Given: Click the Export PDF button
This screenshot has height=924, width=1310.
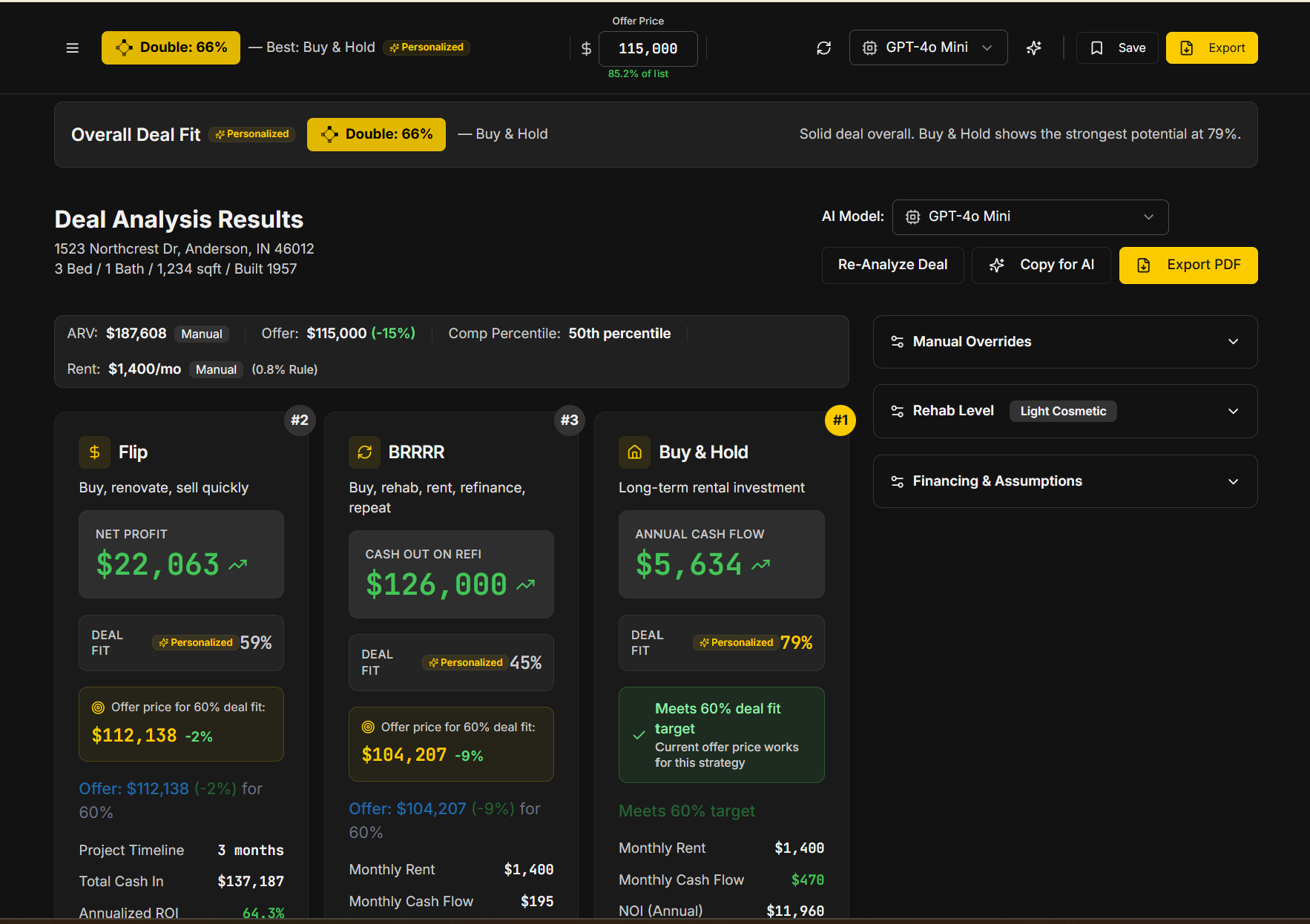Looking at the screenshot, I should [1188, 265].
